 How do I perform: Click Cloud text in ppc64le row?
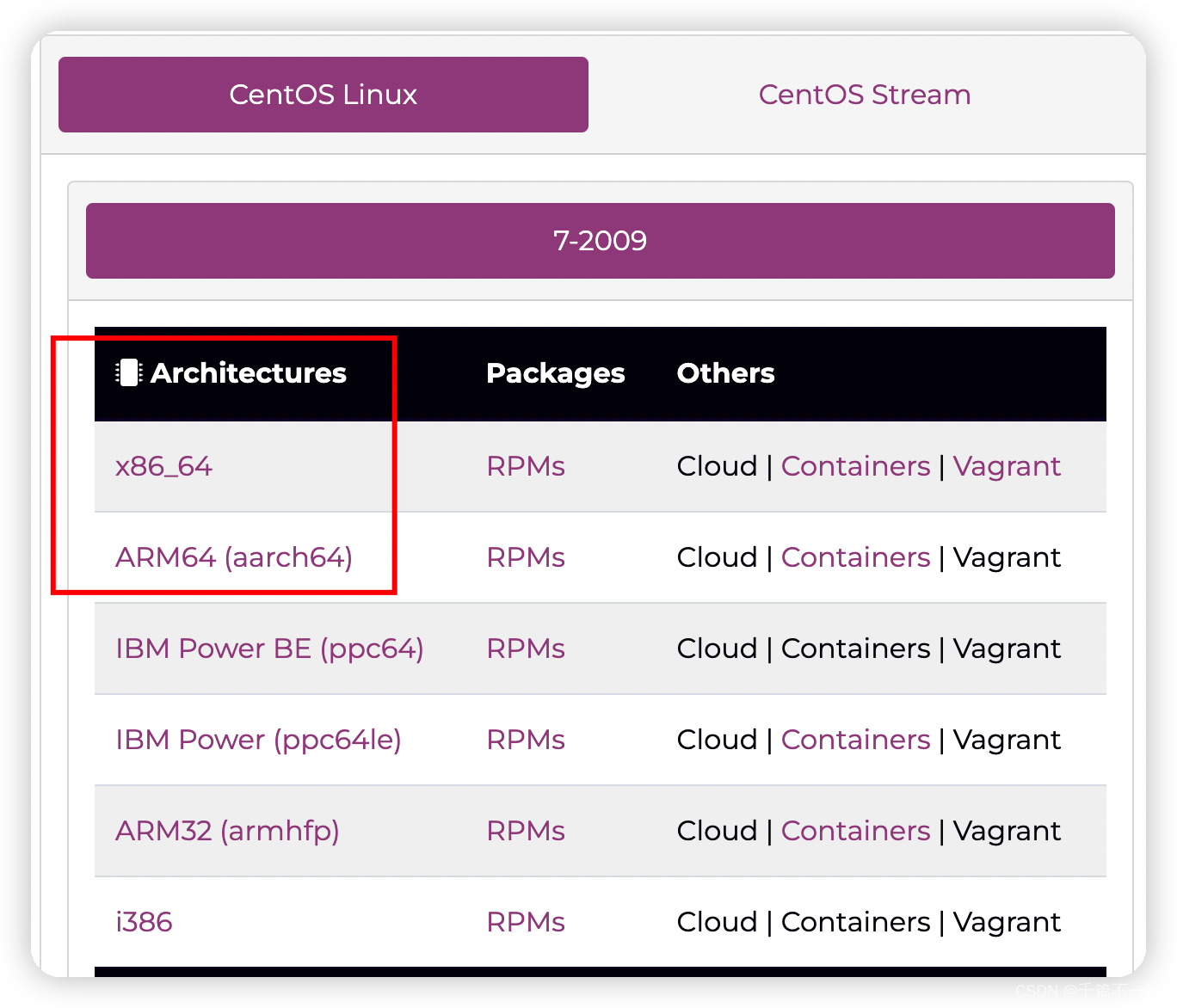[x=717, y=740]
